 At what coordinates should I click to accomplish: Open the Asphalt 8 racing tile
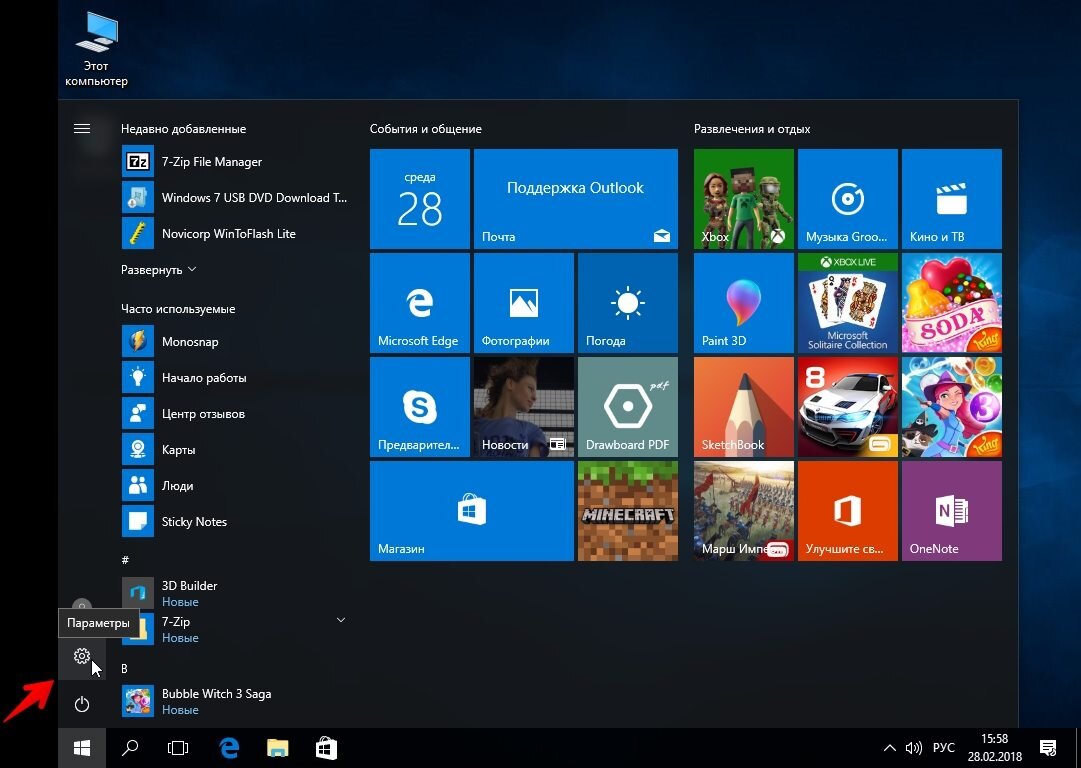[x=848, y=407]
